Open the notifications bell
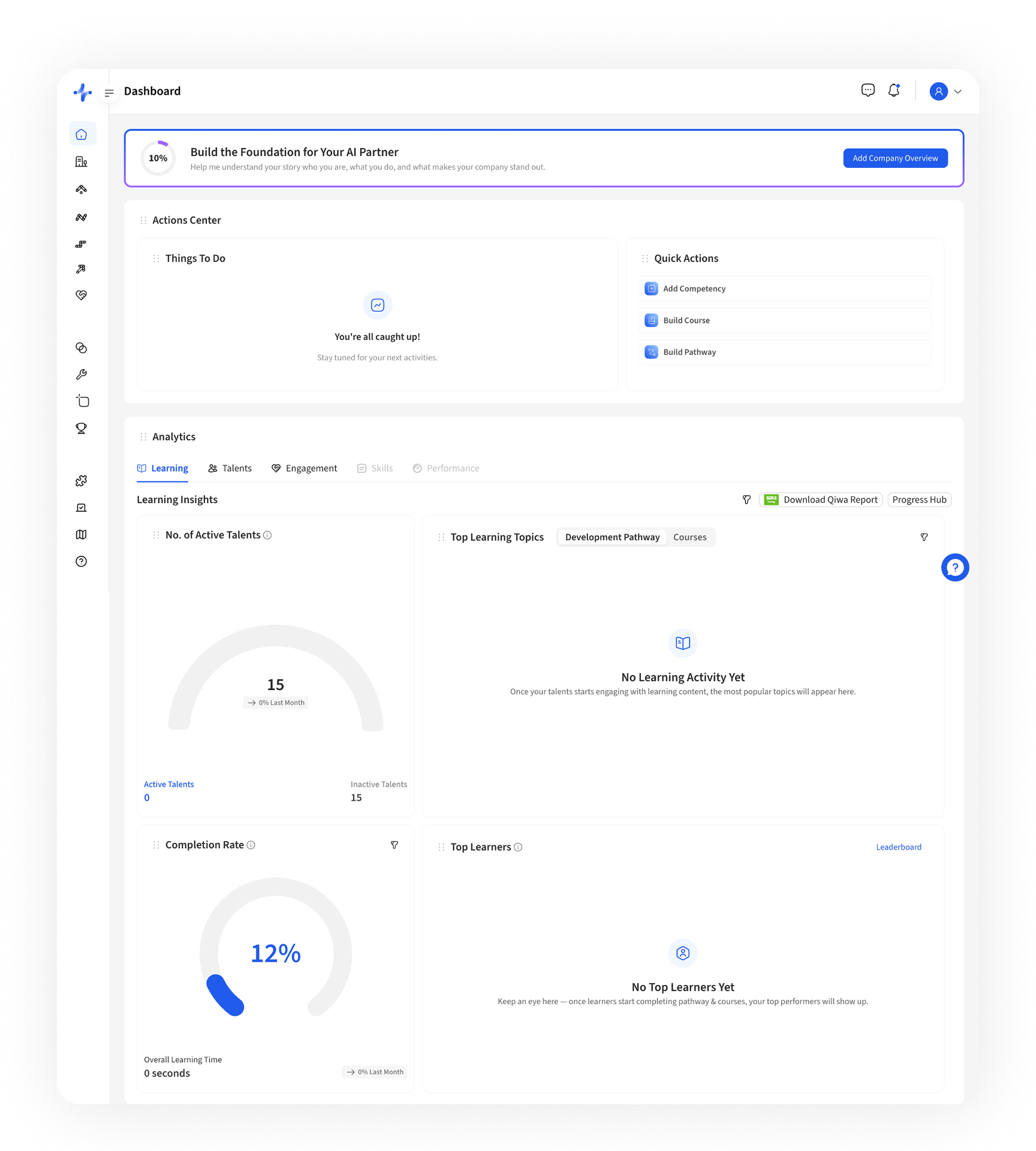1036x1151 pixels. point(894,91)
